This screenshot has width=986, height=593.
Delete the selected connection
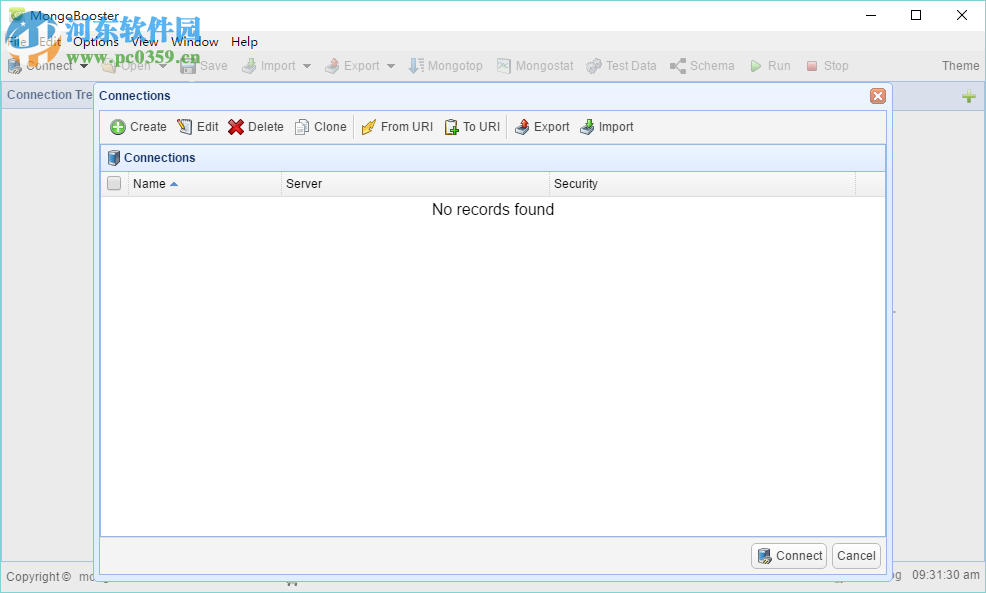pyautogui.click(x=255, y=127)
